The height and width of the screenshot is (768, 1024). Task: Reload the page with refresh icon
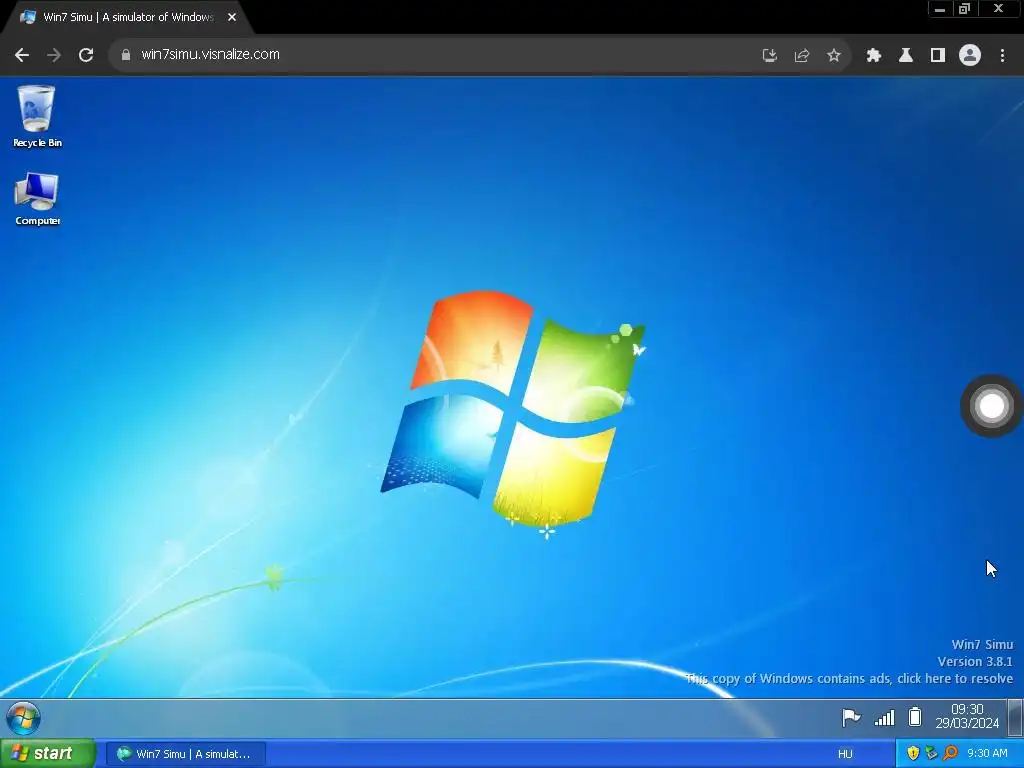[86, 55]
